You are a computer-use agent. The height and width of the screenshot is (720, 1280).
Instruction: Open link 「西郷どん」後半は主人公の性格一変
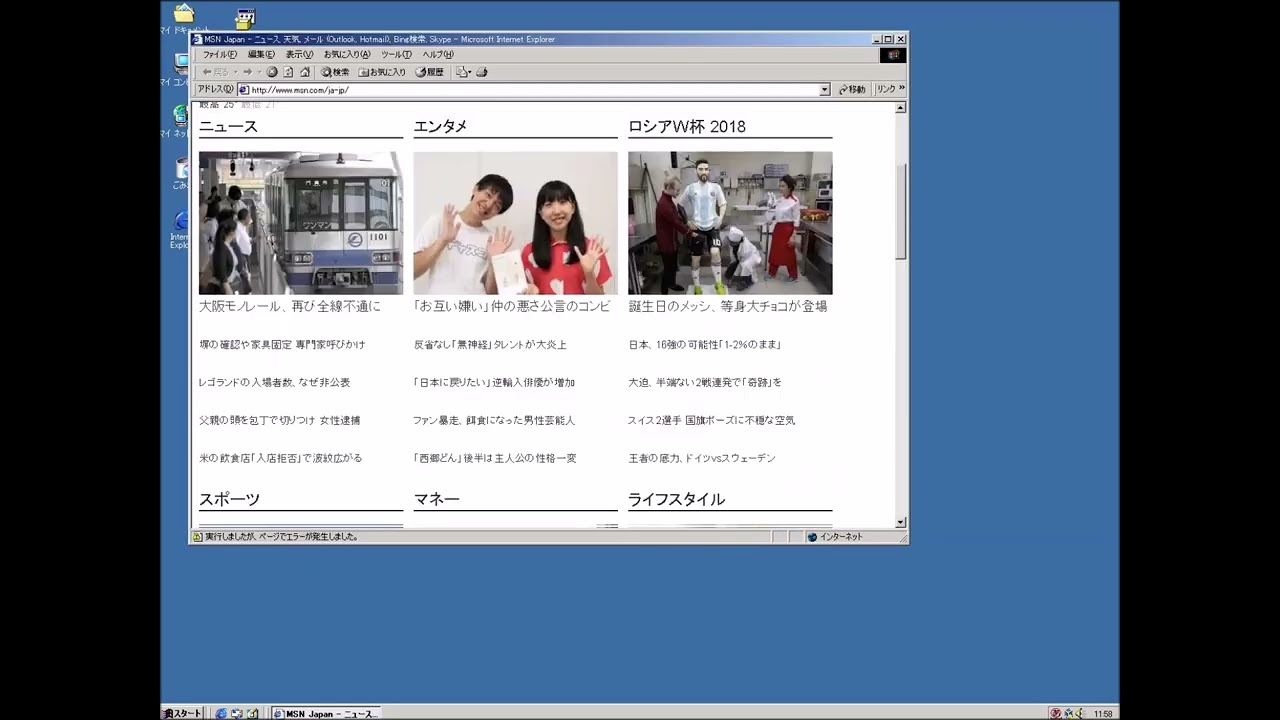495,458
